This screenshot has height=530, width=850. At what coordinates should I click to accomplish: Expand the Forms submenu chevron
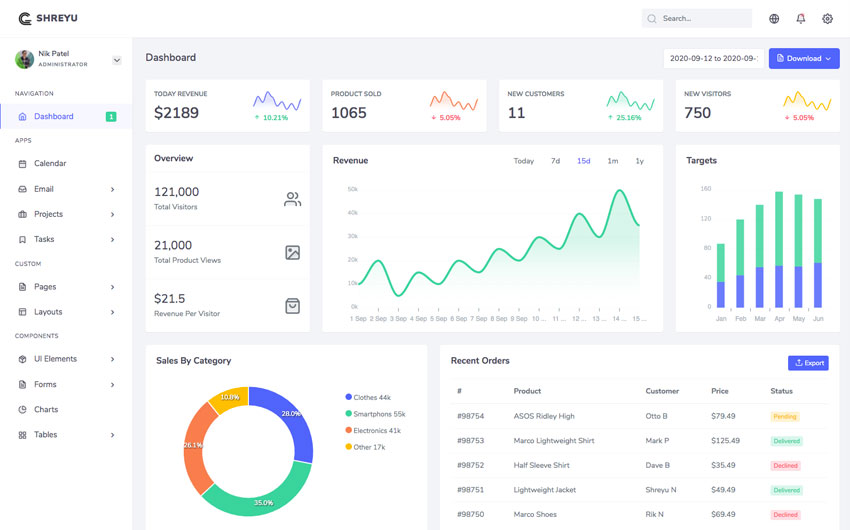click(112, 385)
